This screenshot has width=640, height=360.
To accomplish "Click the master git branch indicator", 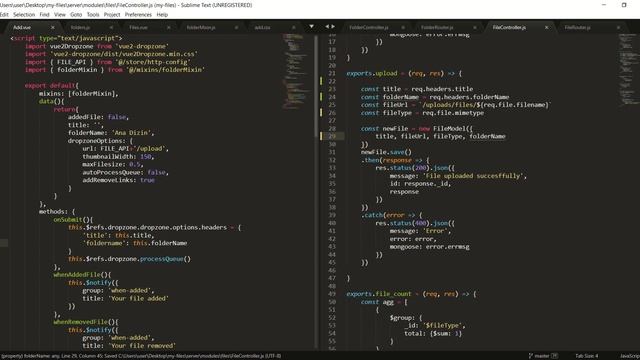I will tap(542, 356).
